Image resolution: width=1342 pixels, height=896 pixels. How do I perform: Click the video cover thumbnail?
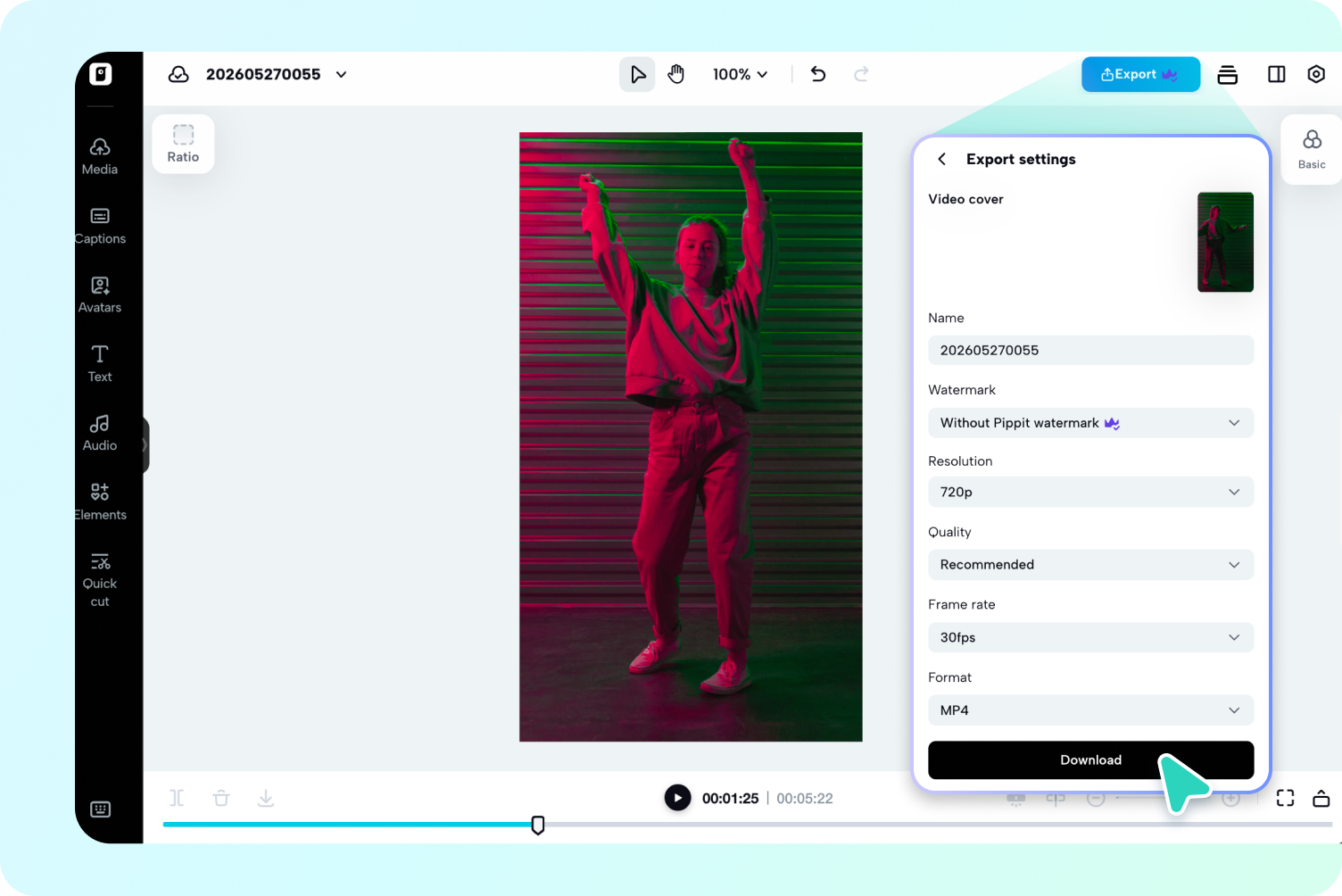[x=1225, y=242]
